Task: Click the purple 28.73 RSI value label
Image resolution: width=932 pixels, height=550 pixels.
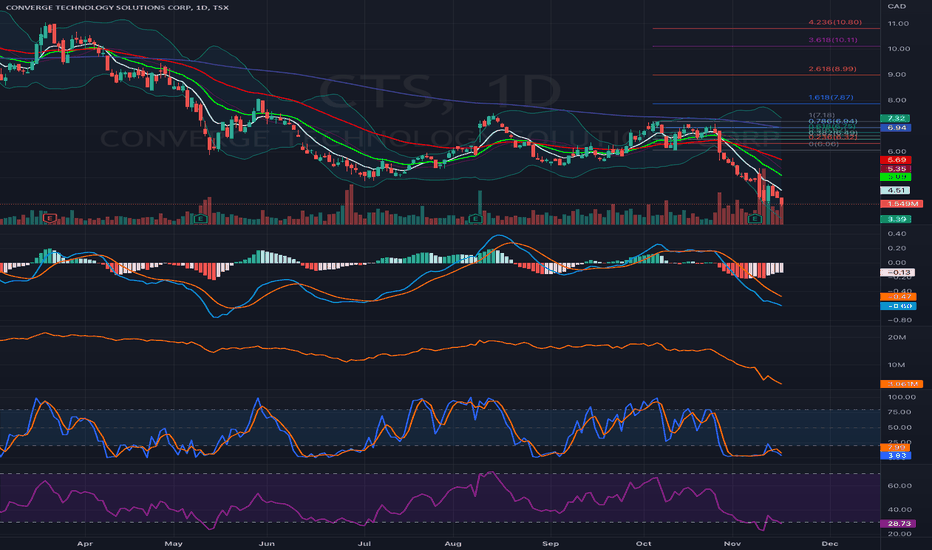Action: coord(898,523)
